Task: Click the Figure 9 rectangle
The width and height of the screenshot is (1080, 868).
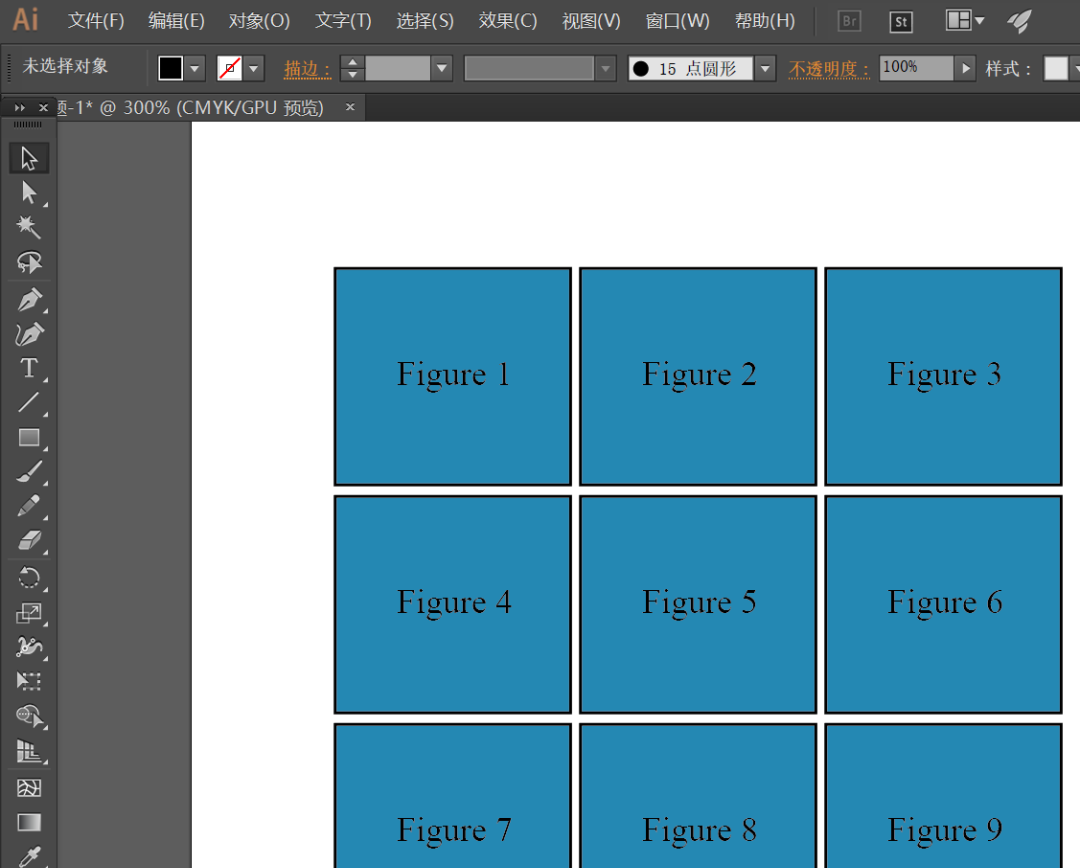Action: pos(944,796)
